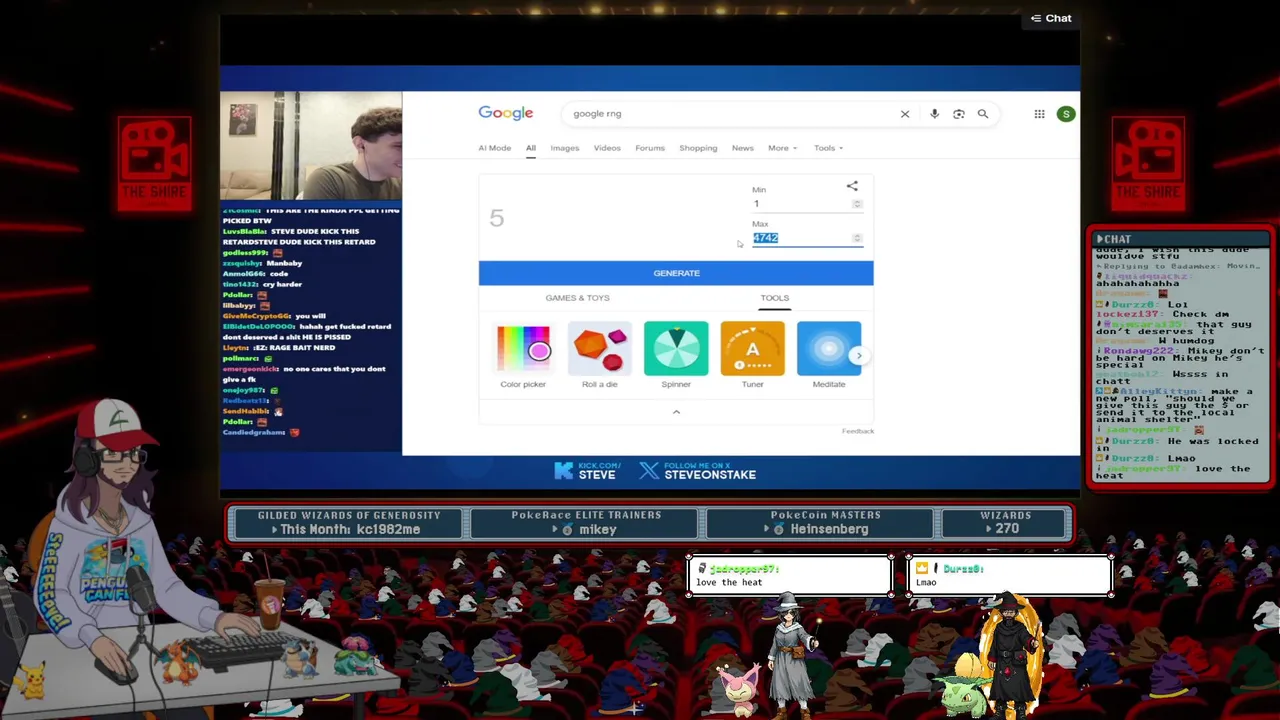1280x720 pixels.
Task: Open the Color picker tool
Action: pos(523,355)
